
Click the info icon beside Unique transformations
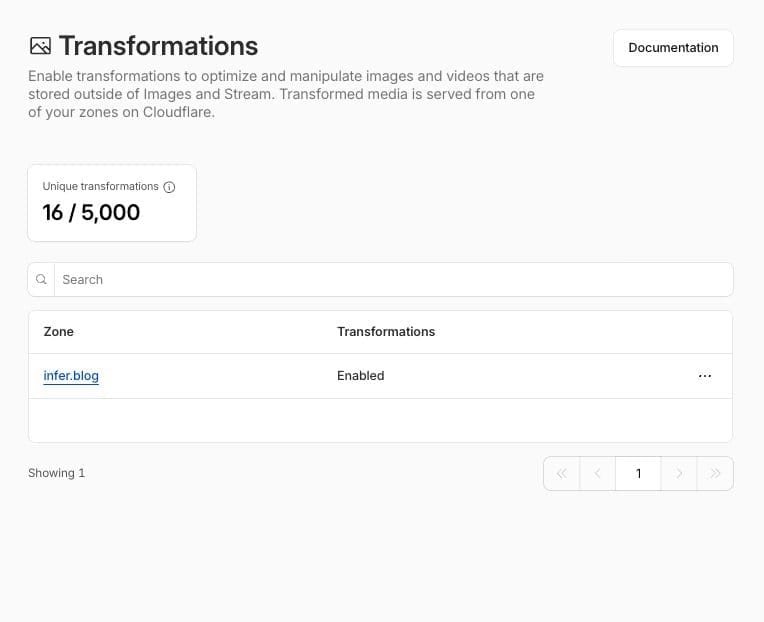tap(169, 187)
